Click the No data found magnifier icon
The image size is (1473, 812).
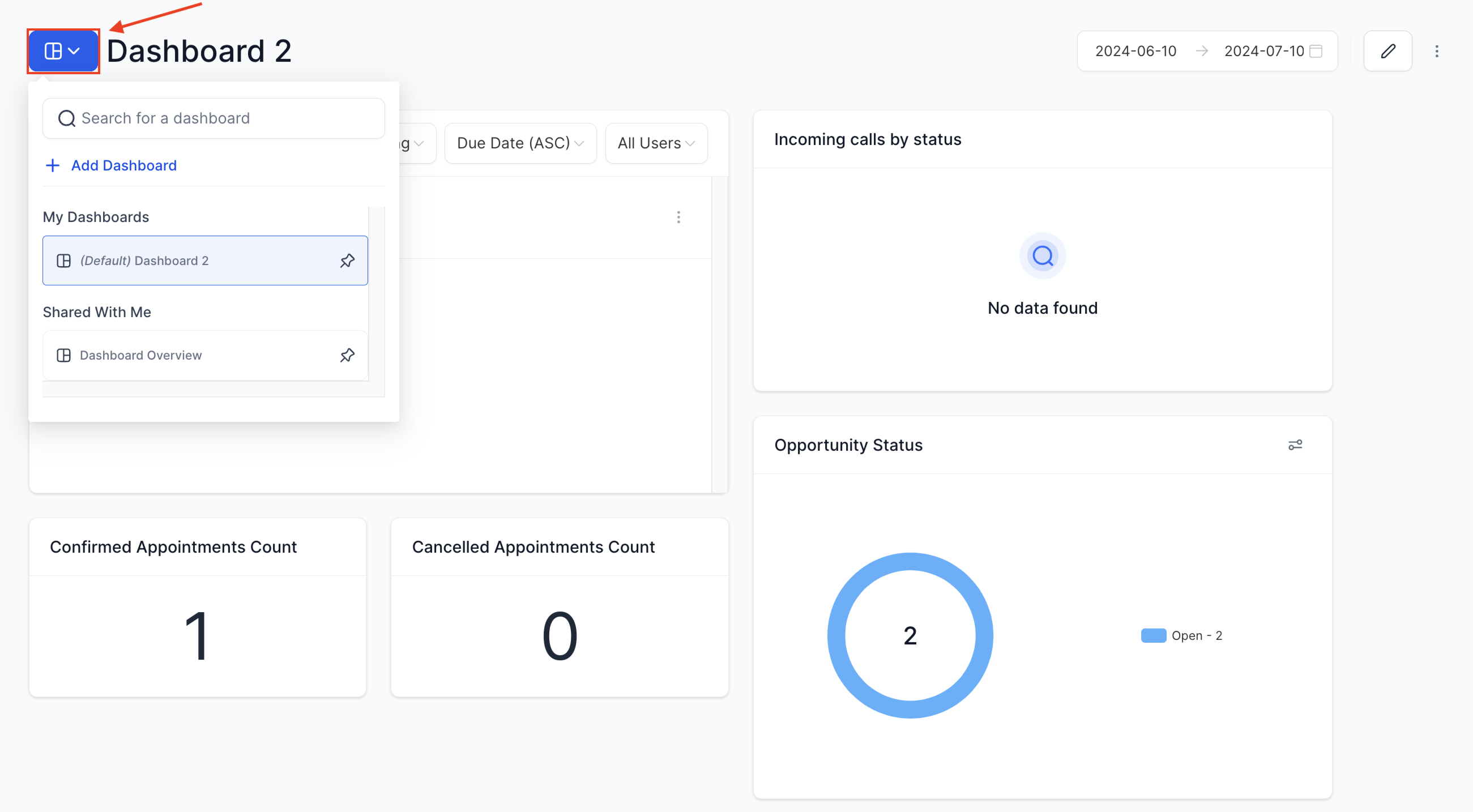point(1043,255)
